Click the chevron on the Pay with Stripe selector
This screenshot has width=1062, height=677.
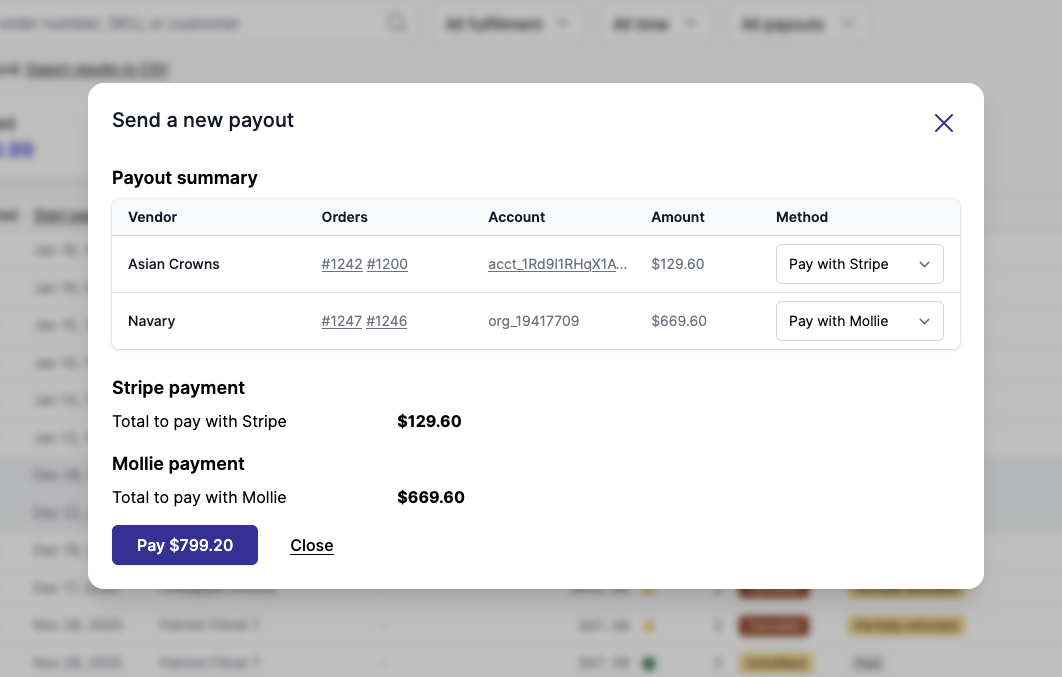(926, 264)
